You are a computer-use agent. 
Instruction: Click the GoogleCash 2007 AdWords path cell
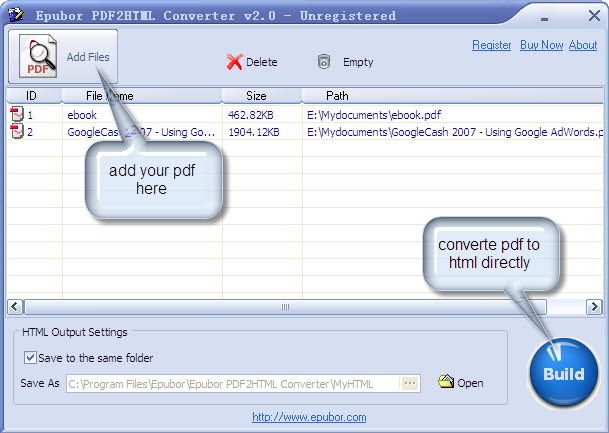click(x=455, y=132)
